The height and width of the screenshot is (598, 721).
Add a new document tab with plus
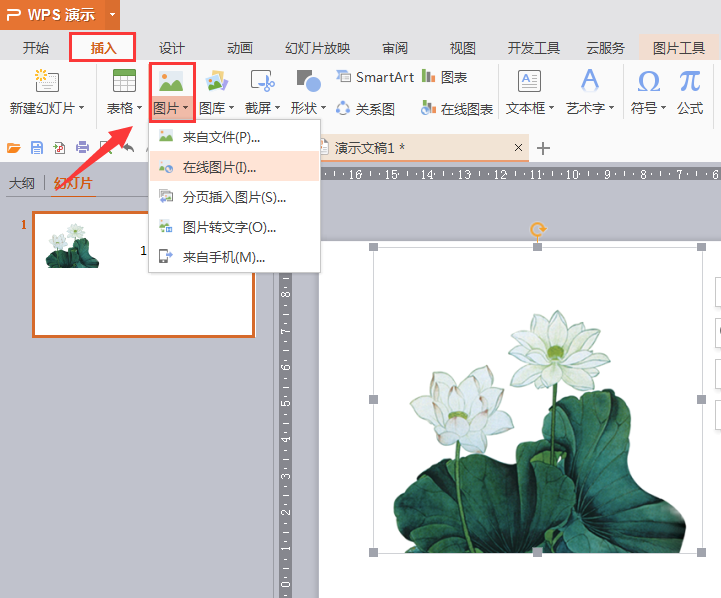[543, 148]
